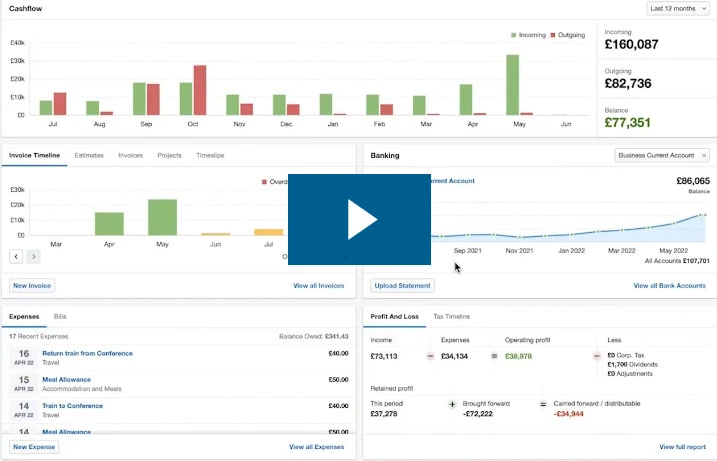The width and height of the screenshot is (717, 461).
Task: Click the £160,087 incoming total
Action: 631,44
